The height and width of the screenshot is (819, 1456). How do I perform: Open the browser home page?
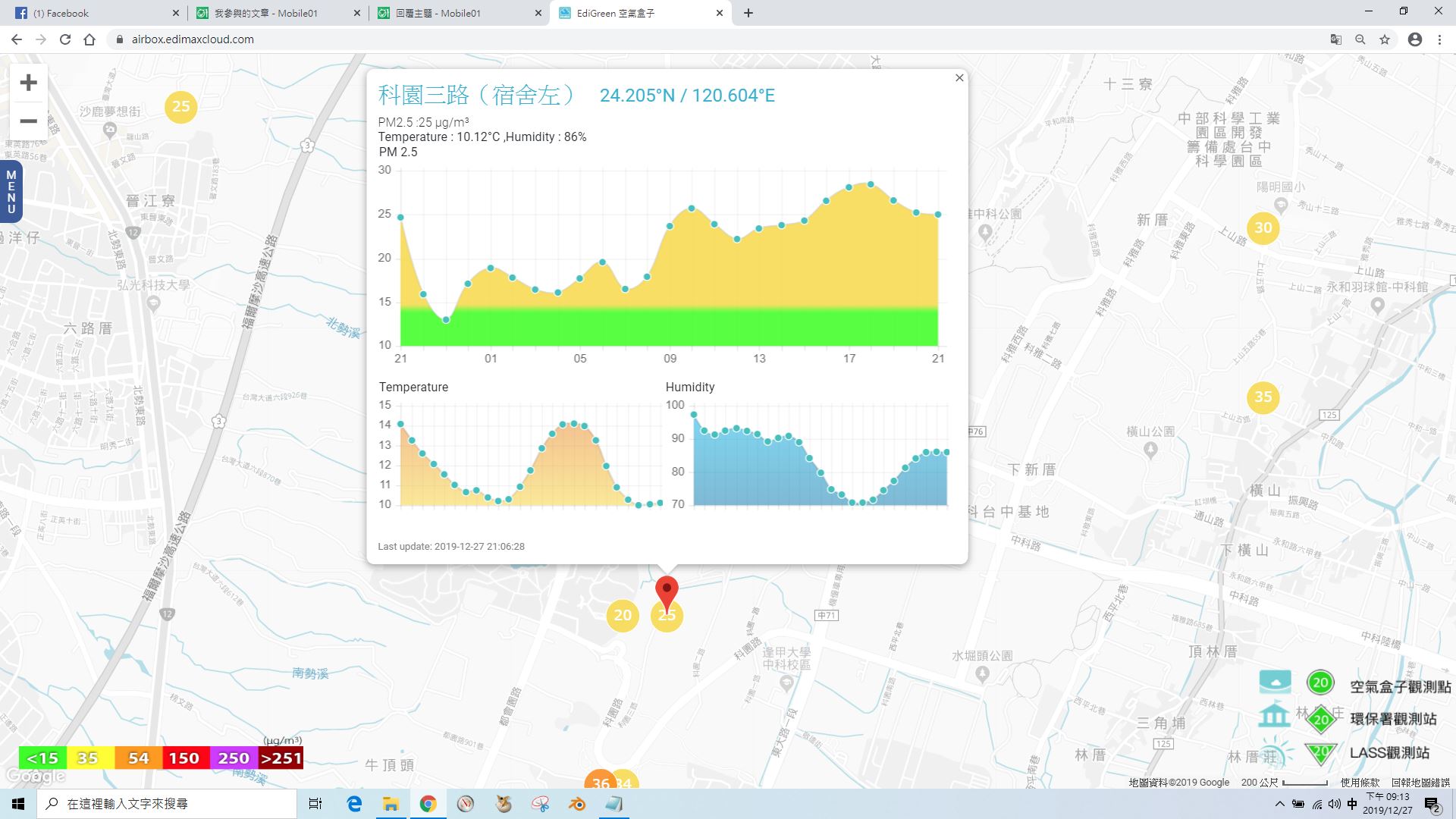[89, 39]
